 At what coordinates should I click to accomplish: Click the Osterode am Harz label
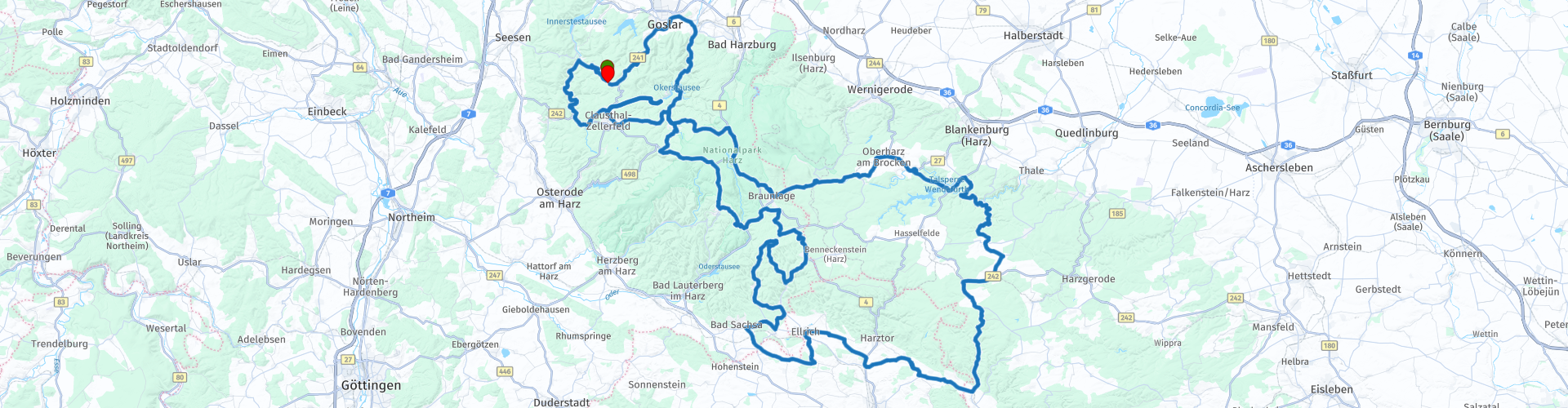(x=559, y=198)
